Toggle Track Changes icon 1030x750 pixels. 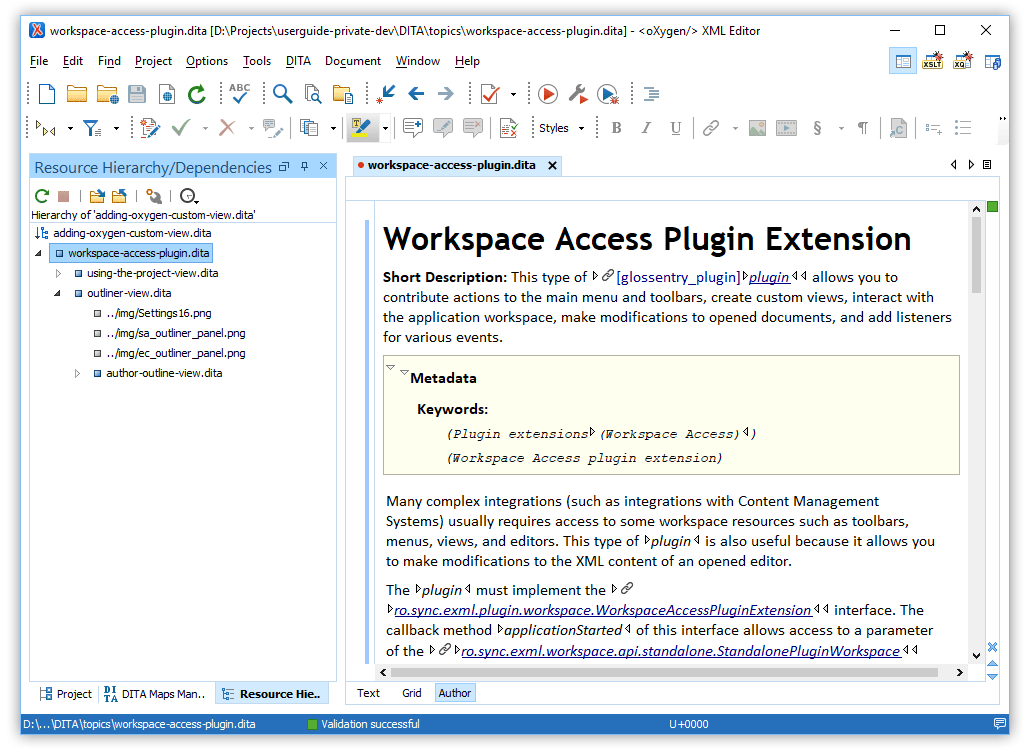click(150, 127)
